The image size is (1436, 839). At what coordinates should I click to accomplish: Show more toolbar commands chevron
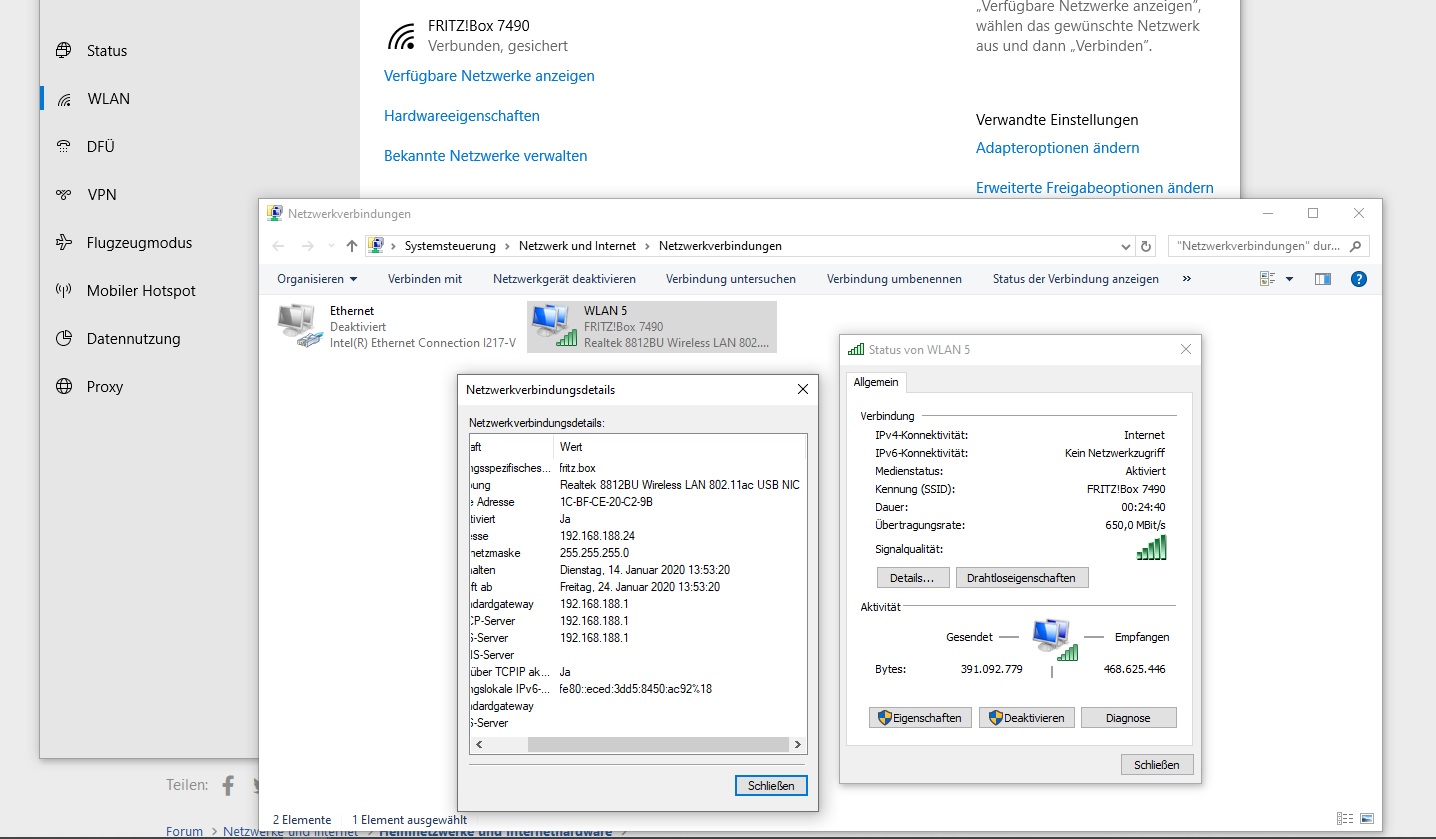coord(1187,279)
